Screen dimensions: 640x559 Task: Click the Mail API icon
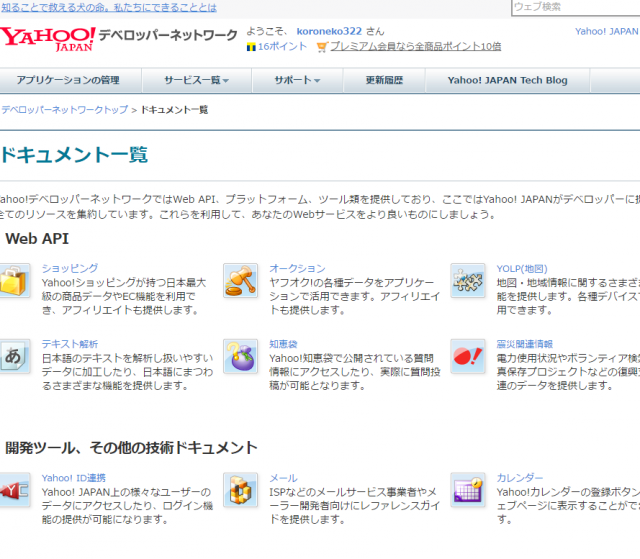pyautogui.click(x=240, y=490)
